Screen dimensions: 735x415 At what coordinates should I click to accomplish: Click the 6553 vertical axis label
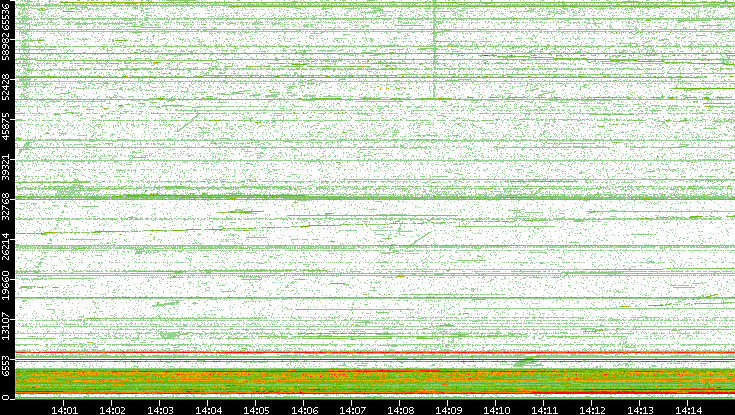pyautogui.click(x=5, y=364)
